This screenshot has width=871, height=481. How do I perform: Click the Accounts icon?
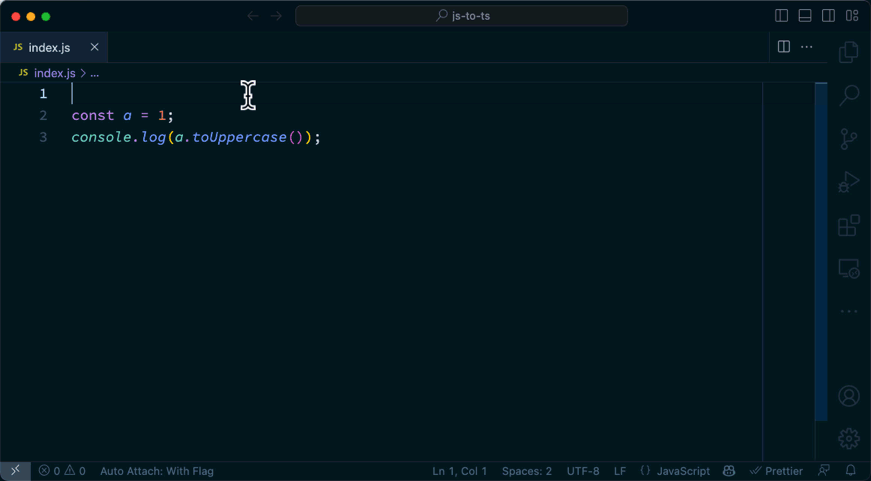(849, 396)
